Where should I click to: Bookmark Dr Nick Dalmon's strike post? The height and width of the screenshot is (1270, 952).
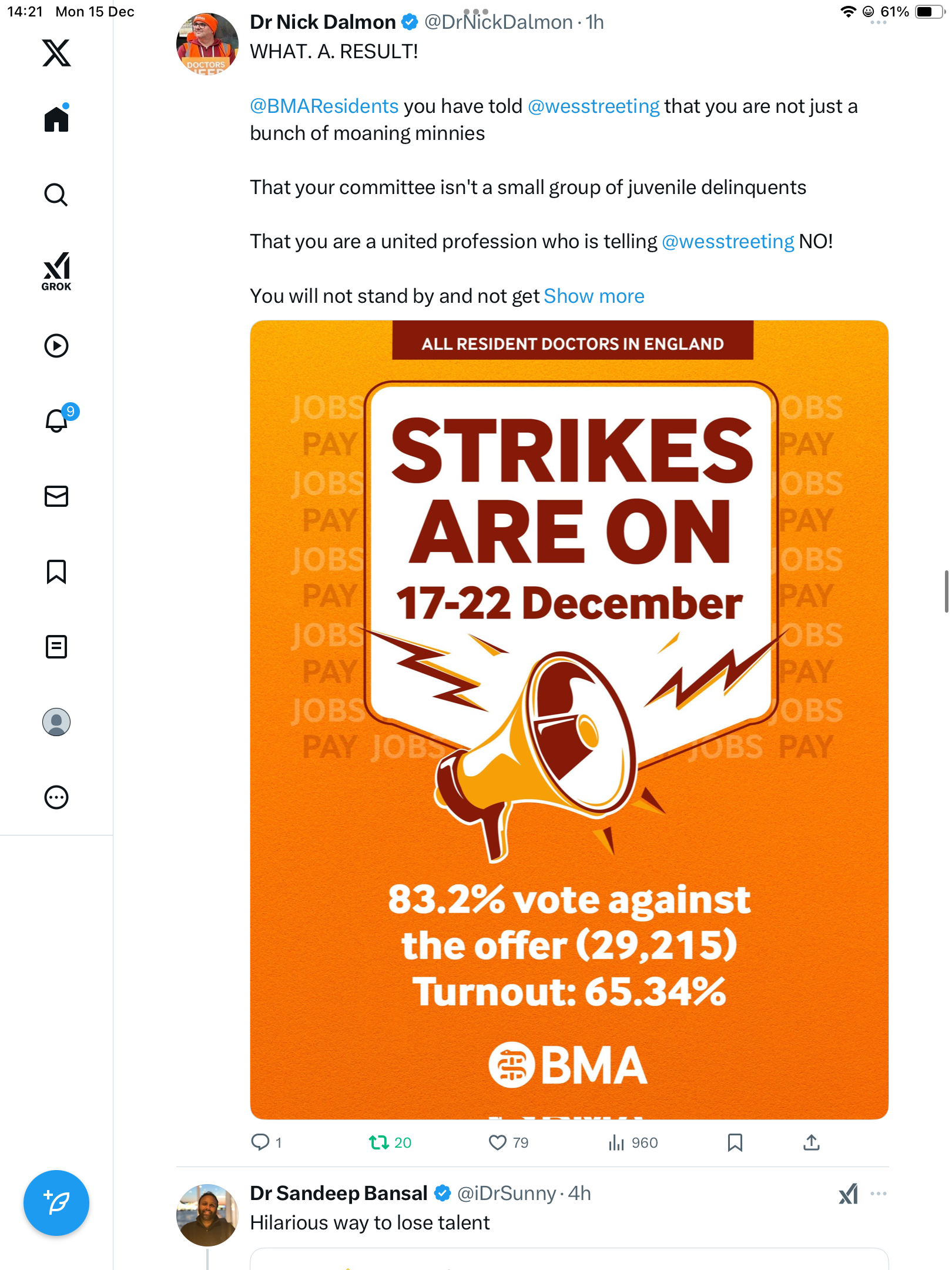735,1142
